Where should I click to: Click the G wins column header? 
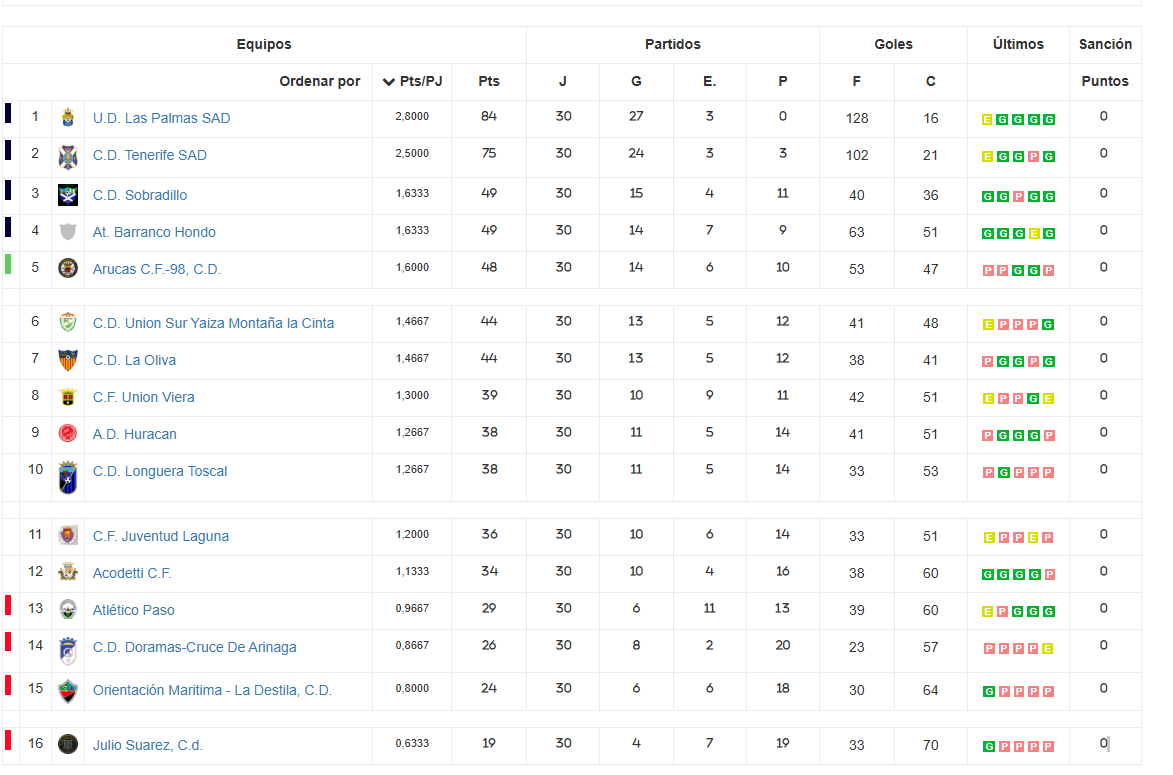[x=636, y=82]
